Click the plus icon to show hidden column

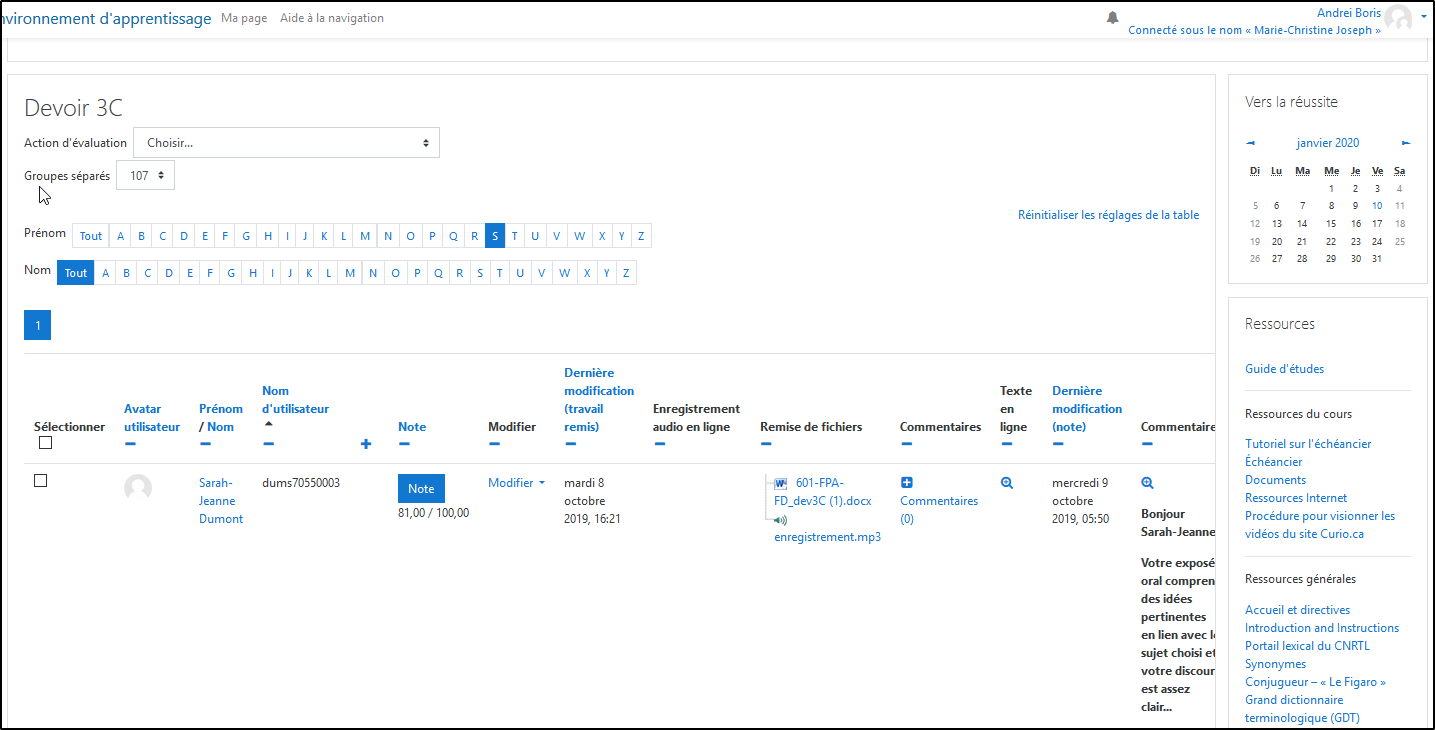coord(366,444)
